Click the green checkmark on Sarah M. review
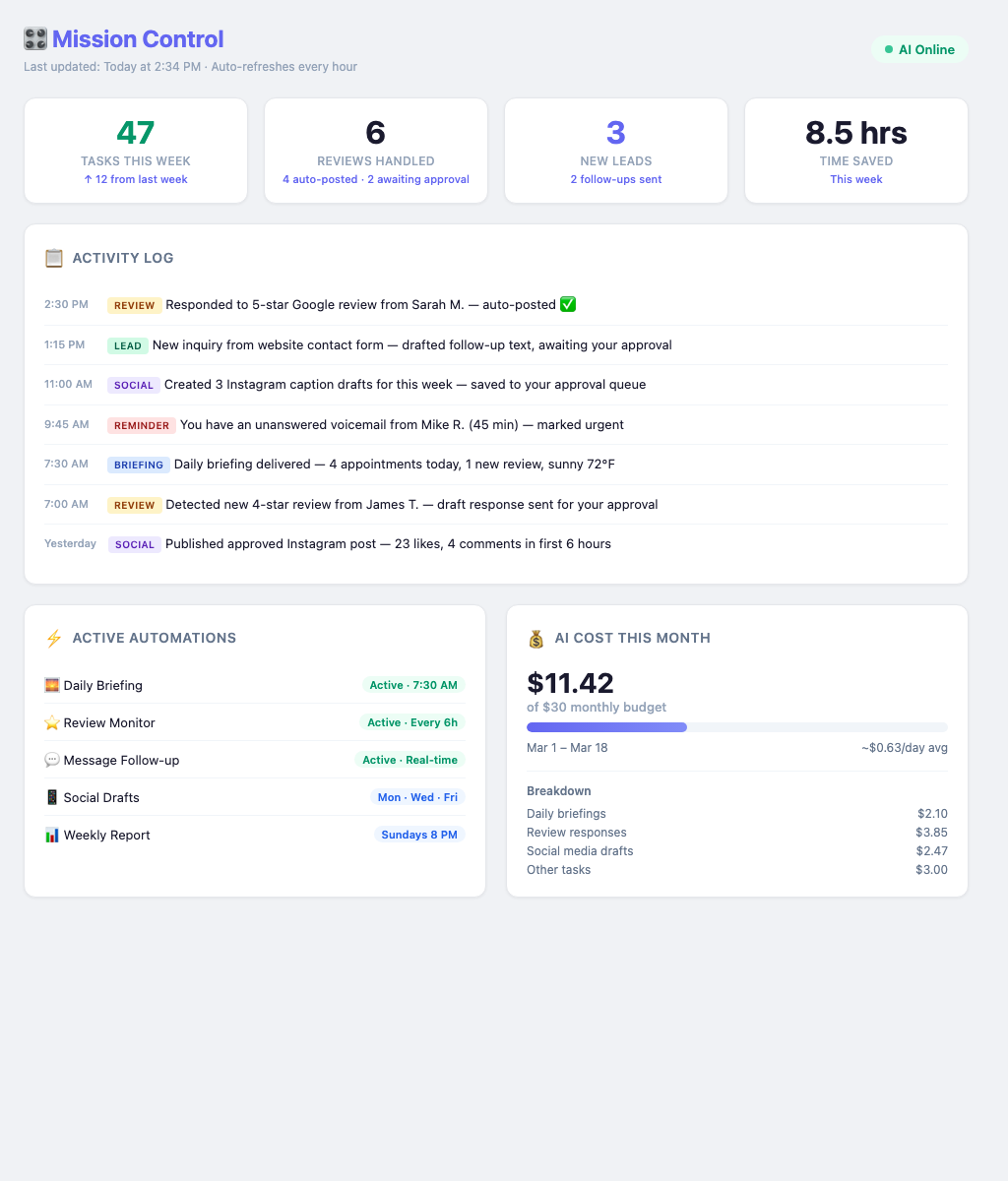1008x1181 pixels. coord(568,305)
